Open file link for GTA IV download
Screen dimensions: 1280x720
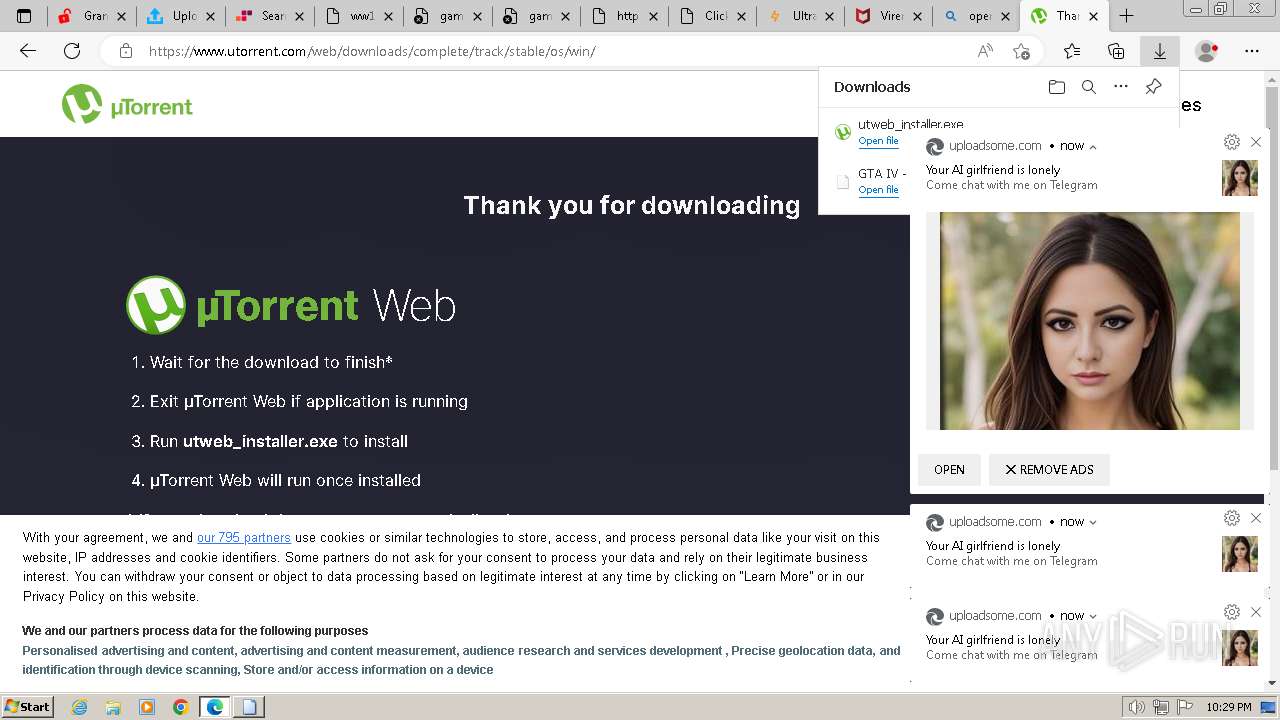click(x=878, y=190)
